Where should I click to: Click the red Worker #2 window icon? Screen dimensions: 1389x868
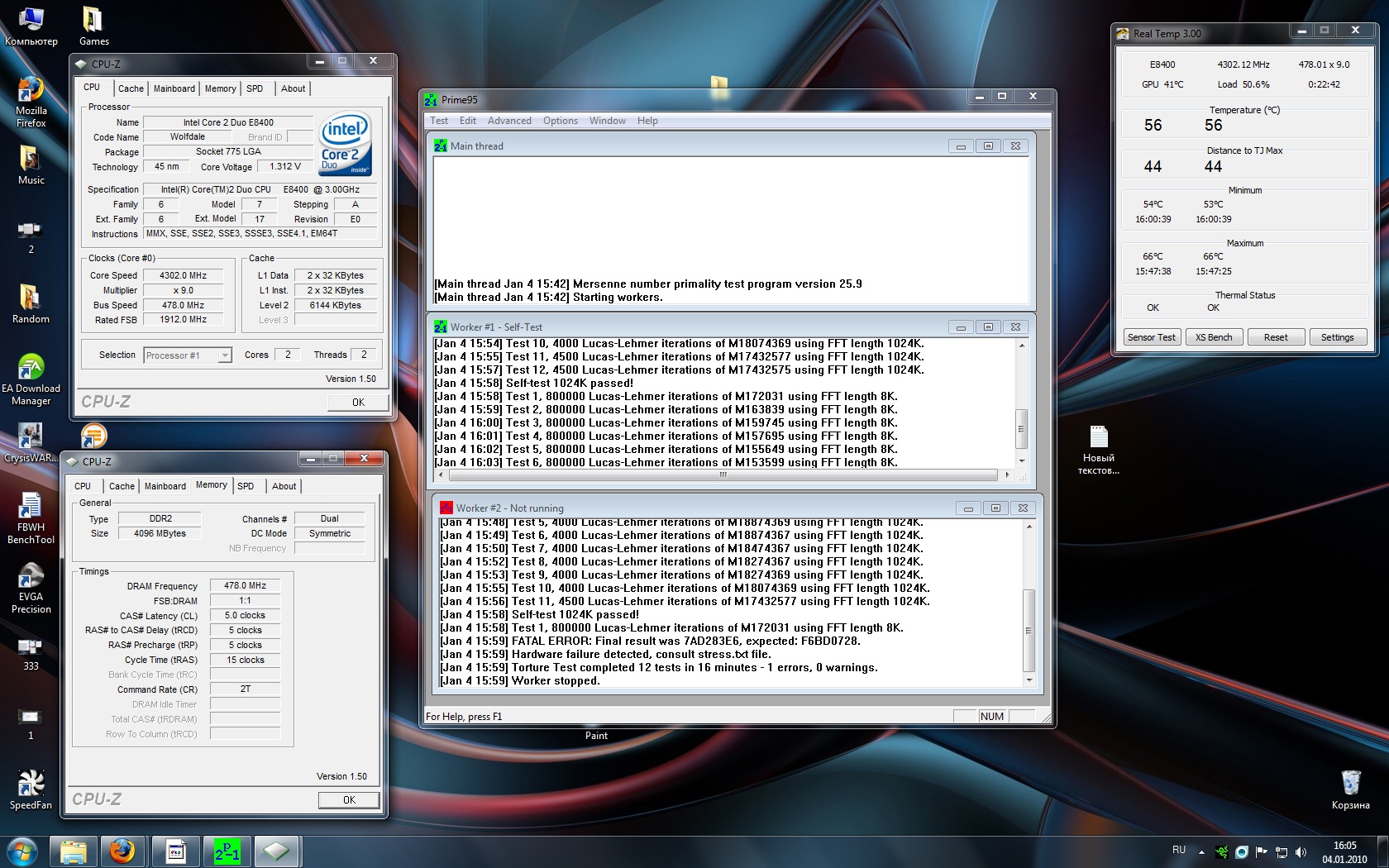(446, 508)
